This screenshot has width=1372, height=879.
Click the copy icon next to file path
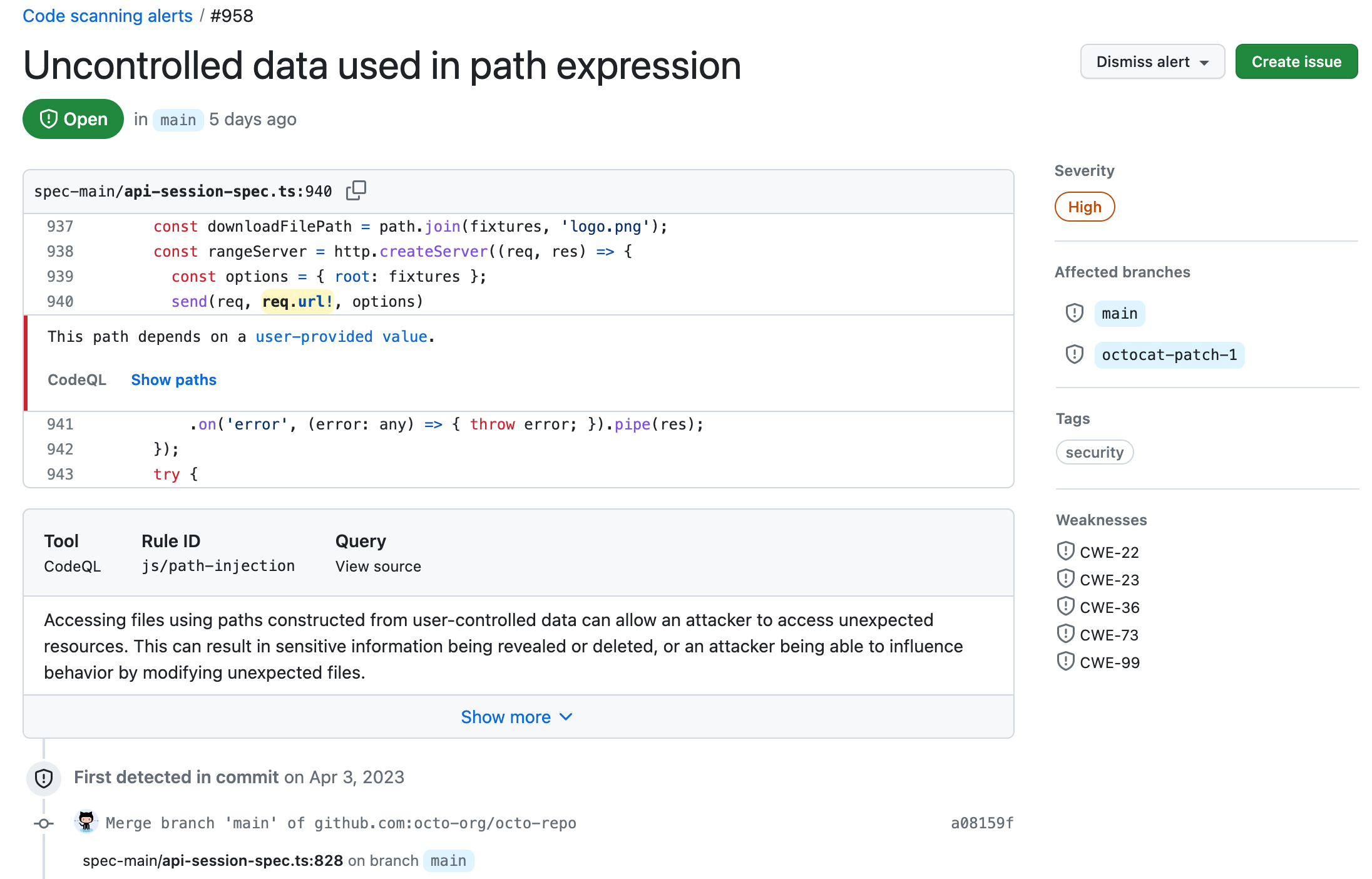357,190
